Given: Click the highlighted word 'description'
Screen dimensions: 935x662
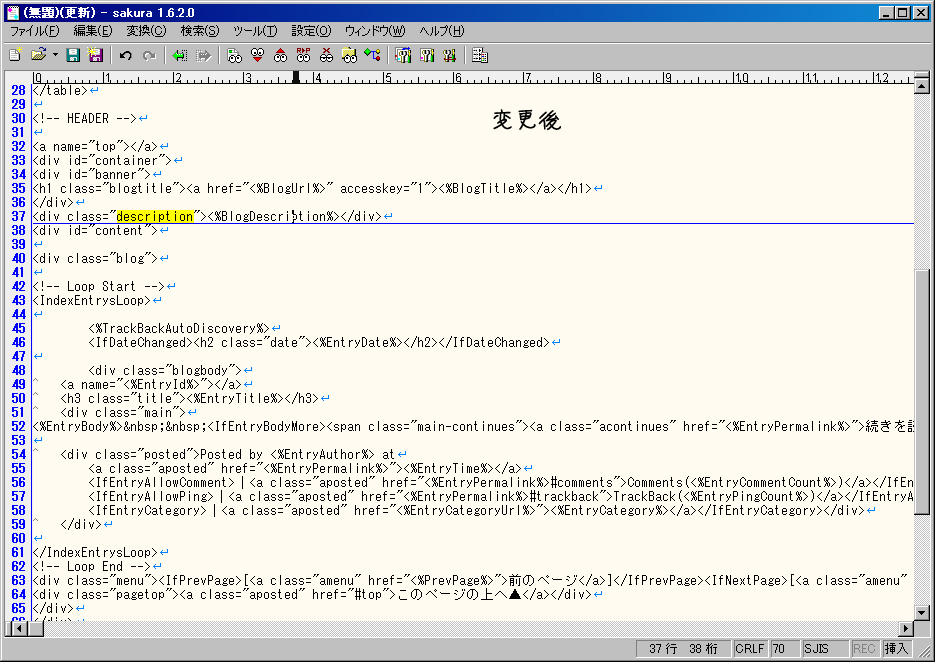Looking at the screenshot, I should point(155,216).
